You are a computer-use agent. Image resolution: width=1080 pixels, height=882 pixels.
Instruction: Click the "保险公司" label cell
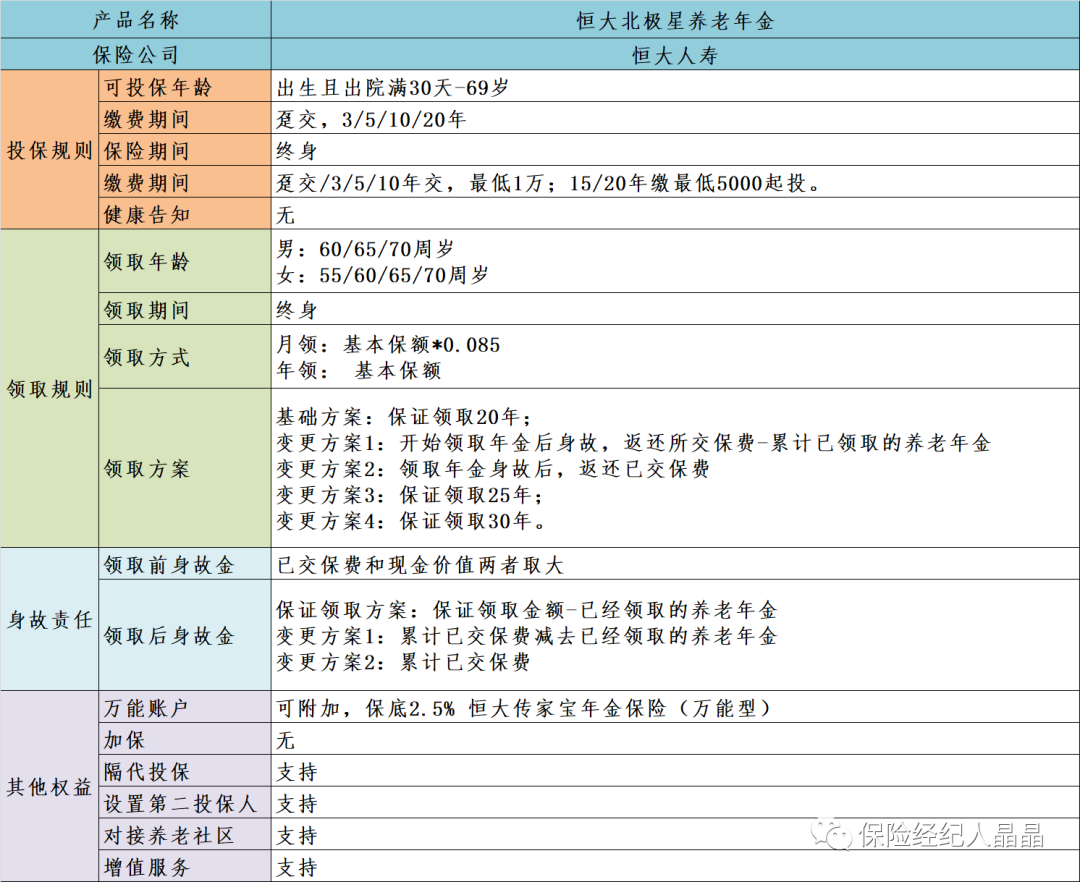[x=136, y=54]
